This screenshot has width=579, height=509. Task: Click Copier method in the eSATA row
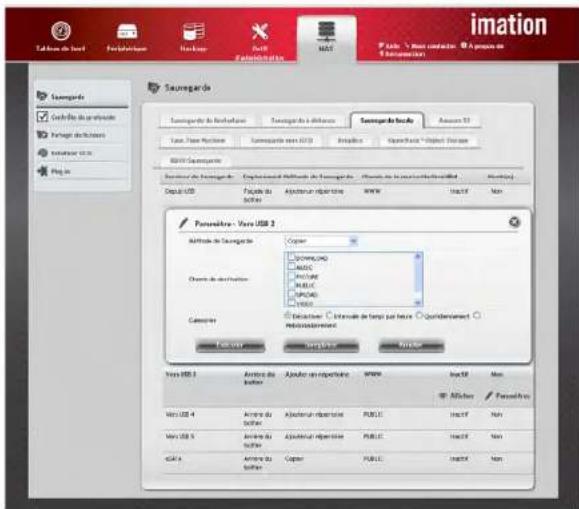[294, 458]
